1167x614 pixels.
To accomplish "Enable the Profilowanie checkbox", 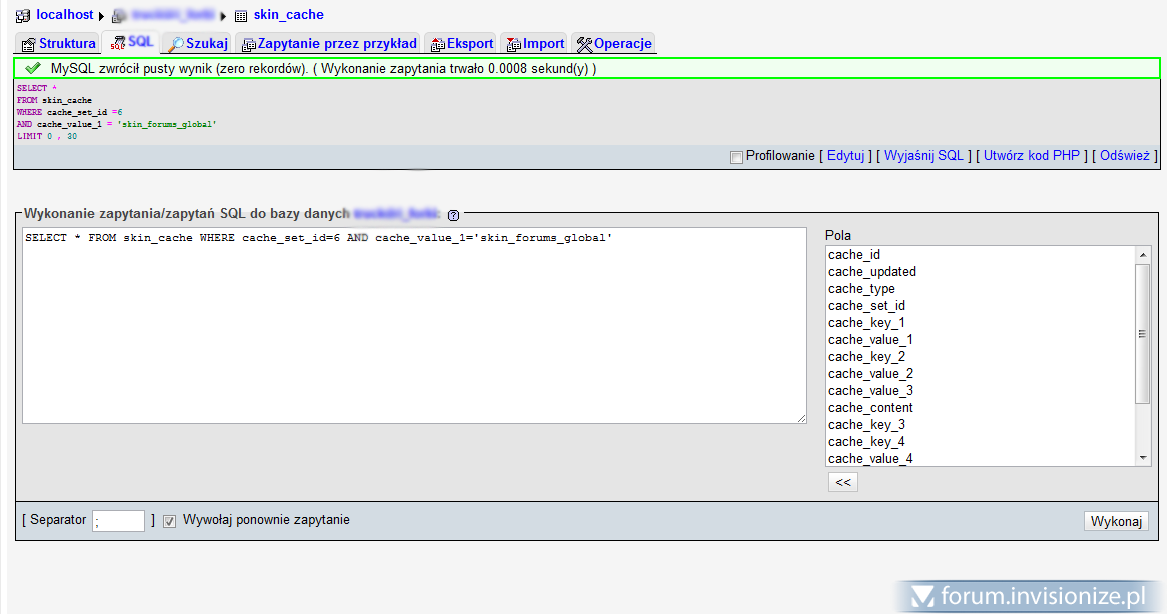I will pyautogui.click(x=737, y=157).
